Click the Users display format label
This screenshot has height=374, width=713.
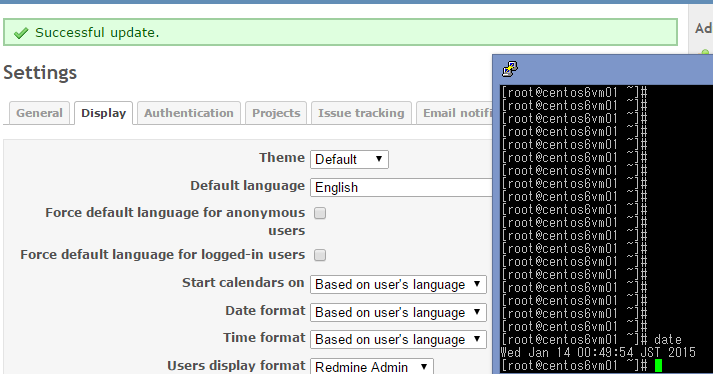point(236,366)
